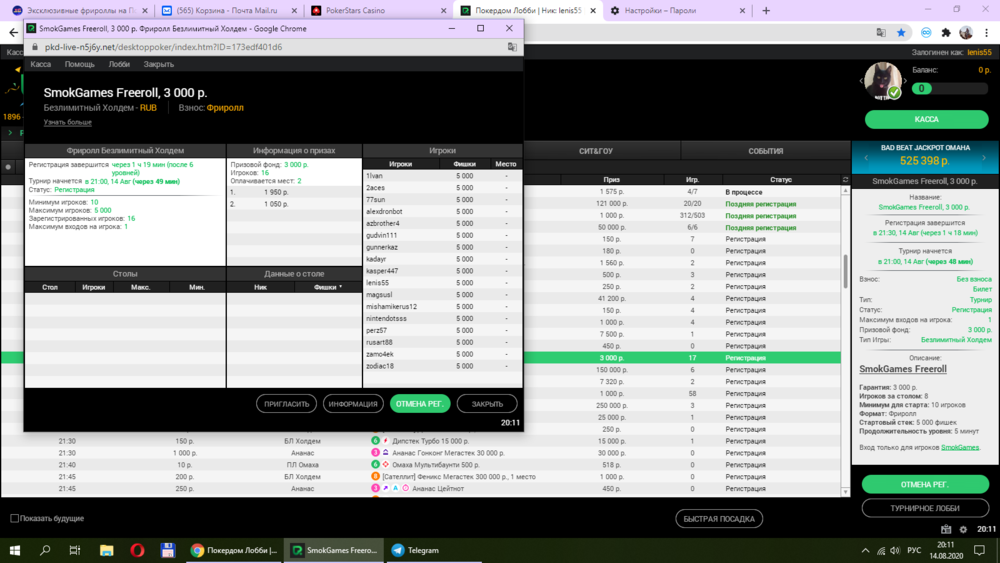1000x563 pixels.
Task: Follow the 'Узнать больше' link
Action: (x=68, y=122)
